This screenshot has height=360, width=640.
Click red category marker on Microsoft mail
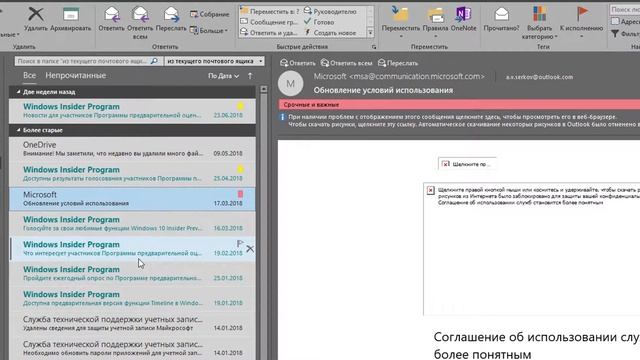[240, 194]
